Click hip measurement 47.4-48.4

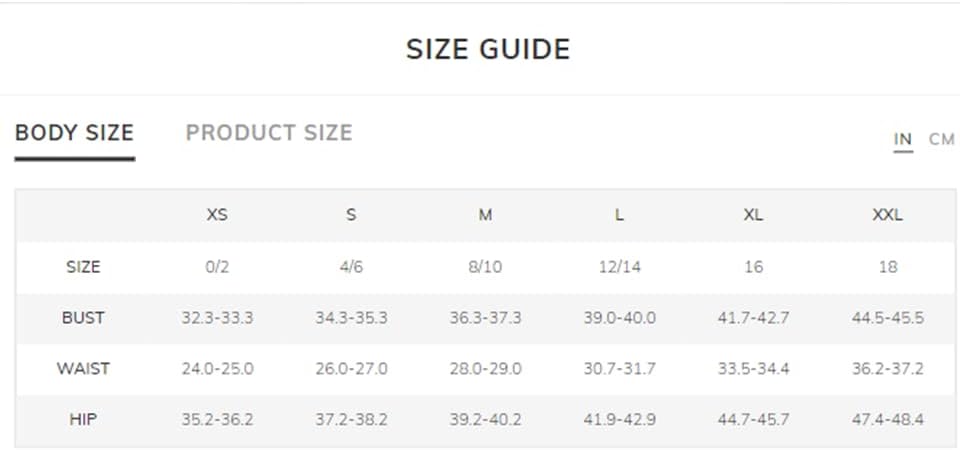[x=888, y=419]
